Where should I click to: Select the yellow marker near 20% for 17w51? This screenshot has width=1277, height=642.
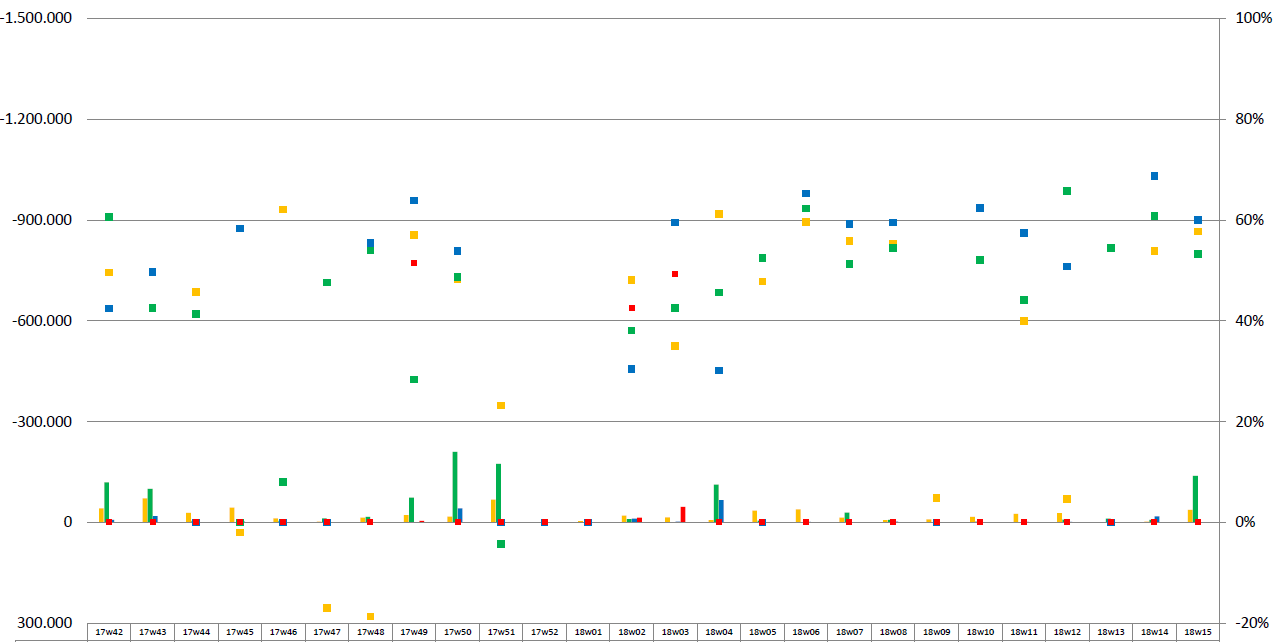pyautogui.click(x=501, y=405)
